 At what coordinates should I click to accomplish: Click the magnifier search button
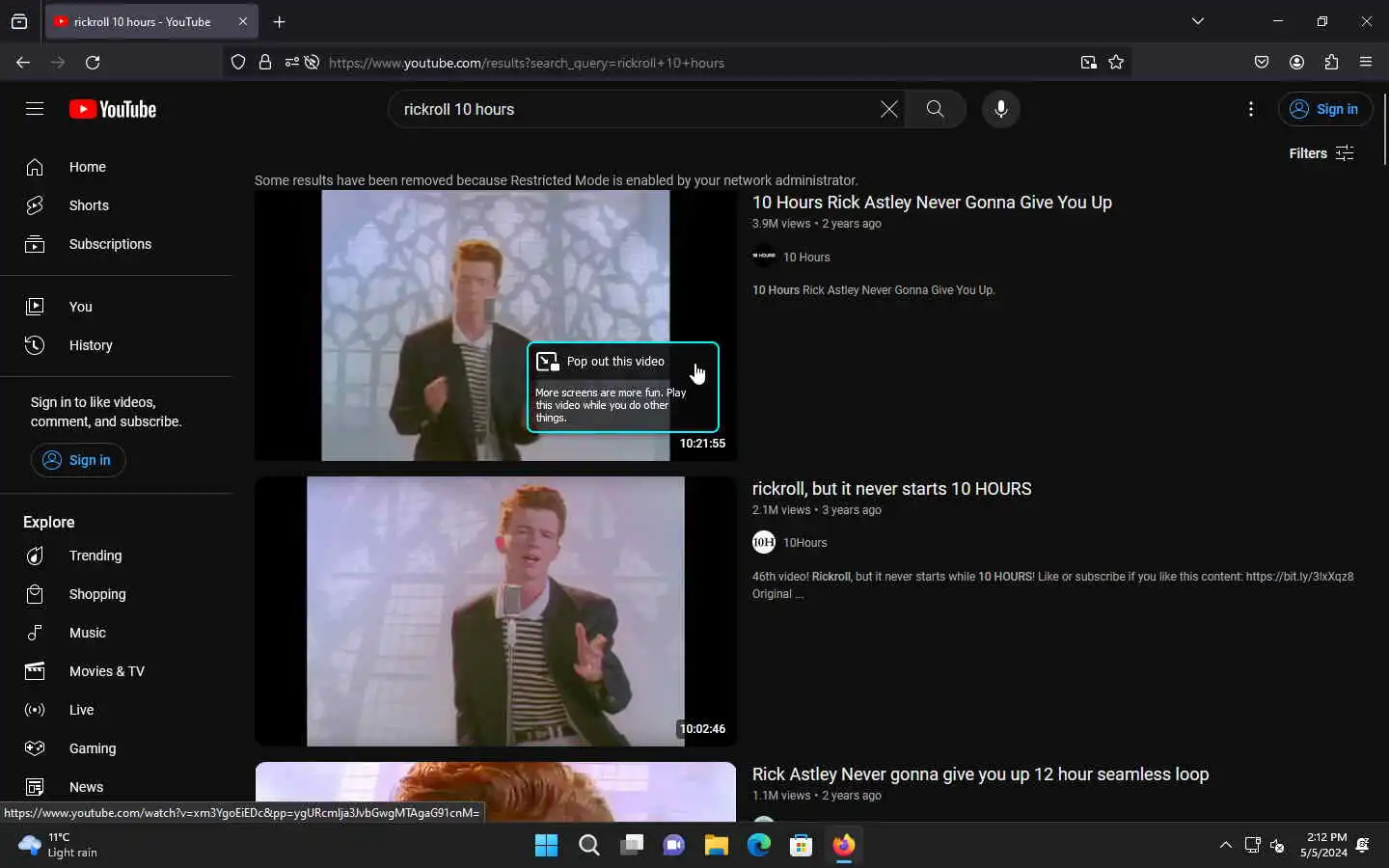pos(935,109)
